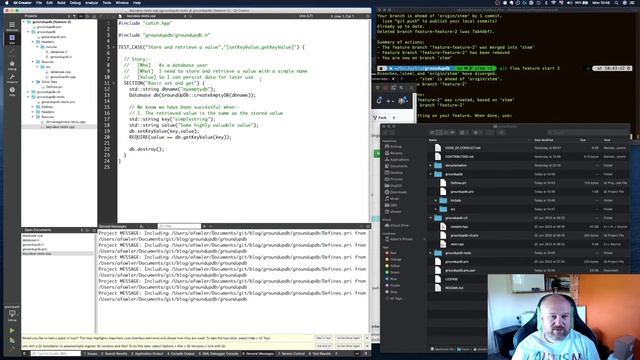This screenshot has height=360, width=640.
Task: Open Applications in the Finder sidebar
Action: [399, 160]
